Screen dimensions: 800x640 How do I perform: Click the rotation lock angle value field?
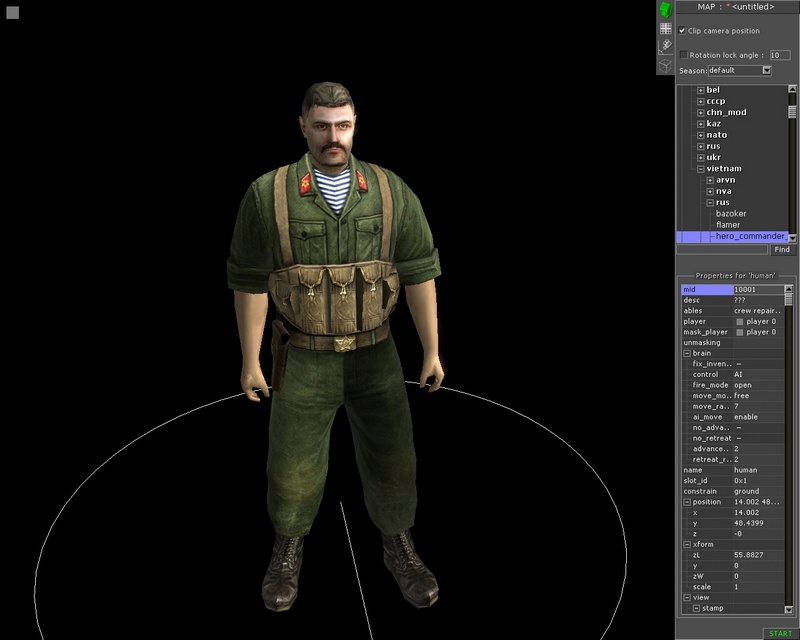780,55
